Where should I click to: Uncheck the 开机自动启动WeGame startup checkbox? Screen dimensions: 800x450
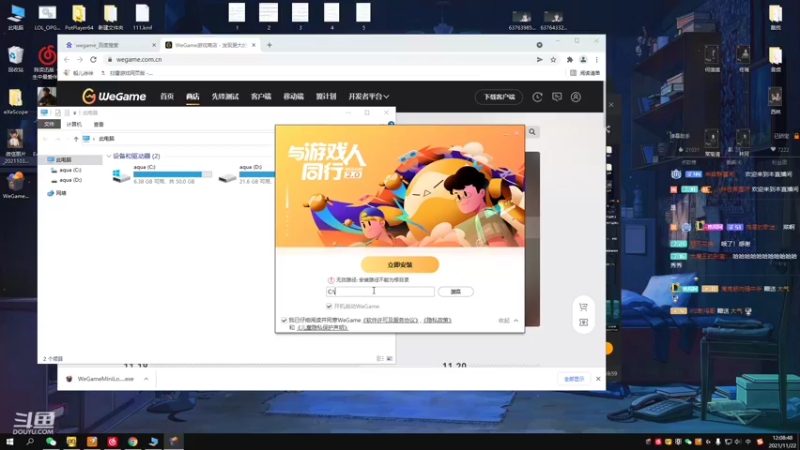coord(329,306)
